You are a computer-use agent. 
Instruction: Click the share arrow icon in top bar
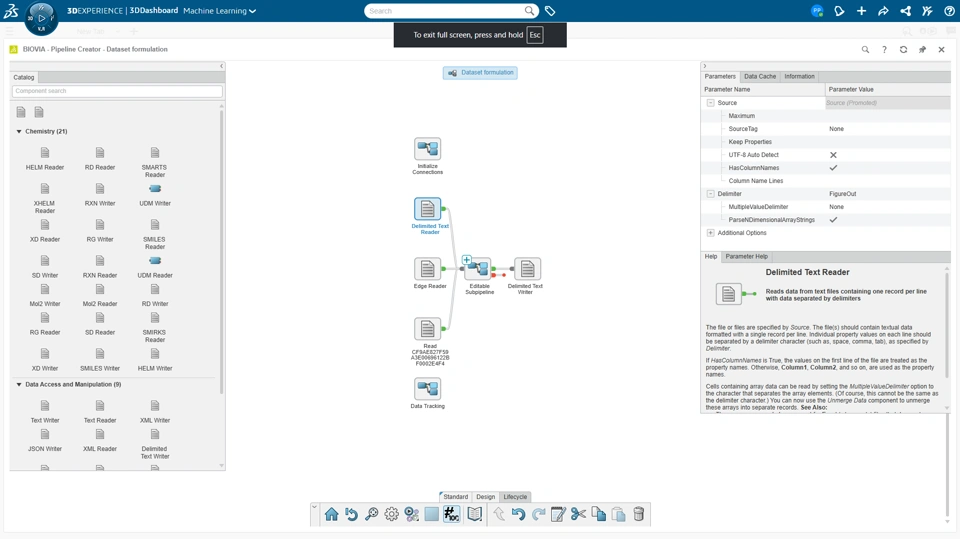point(883,11)
